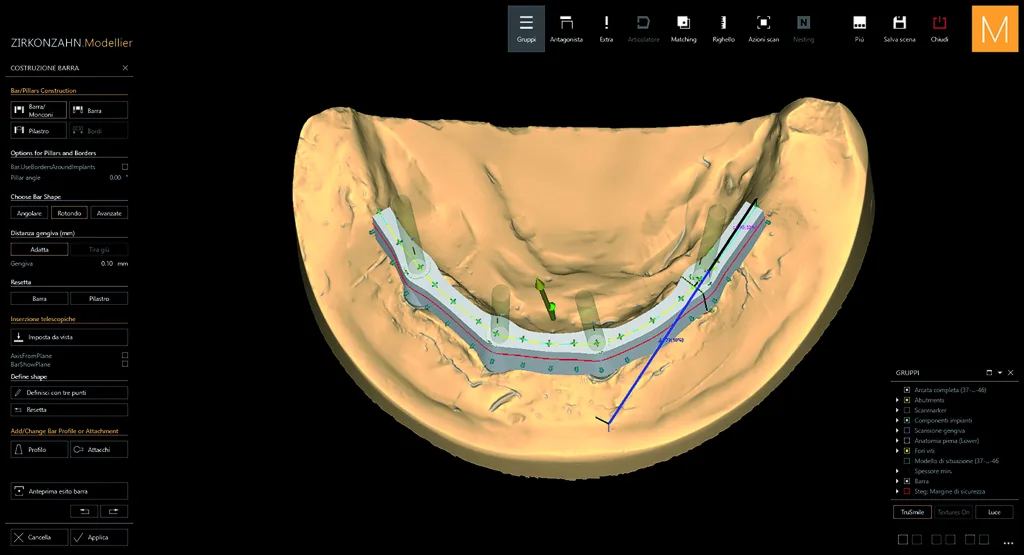Expand the Fori viti tree node
Screen dimensions: 1024x555
click(x=897, y=451)
